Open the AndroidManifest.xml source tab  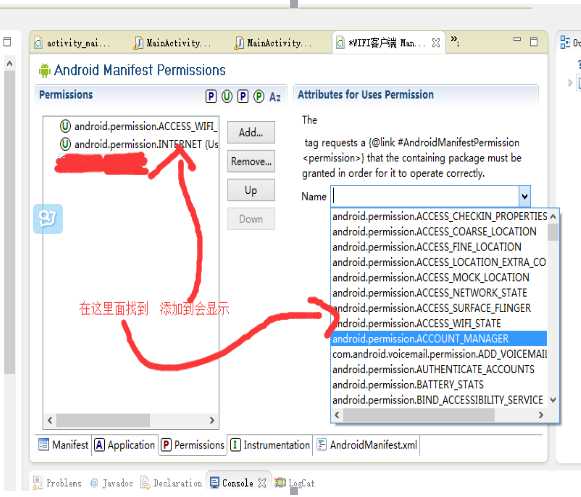367,445
